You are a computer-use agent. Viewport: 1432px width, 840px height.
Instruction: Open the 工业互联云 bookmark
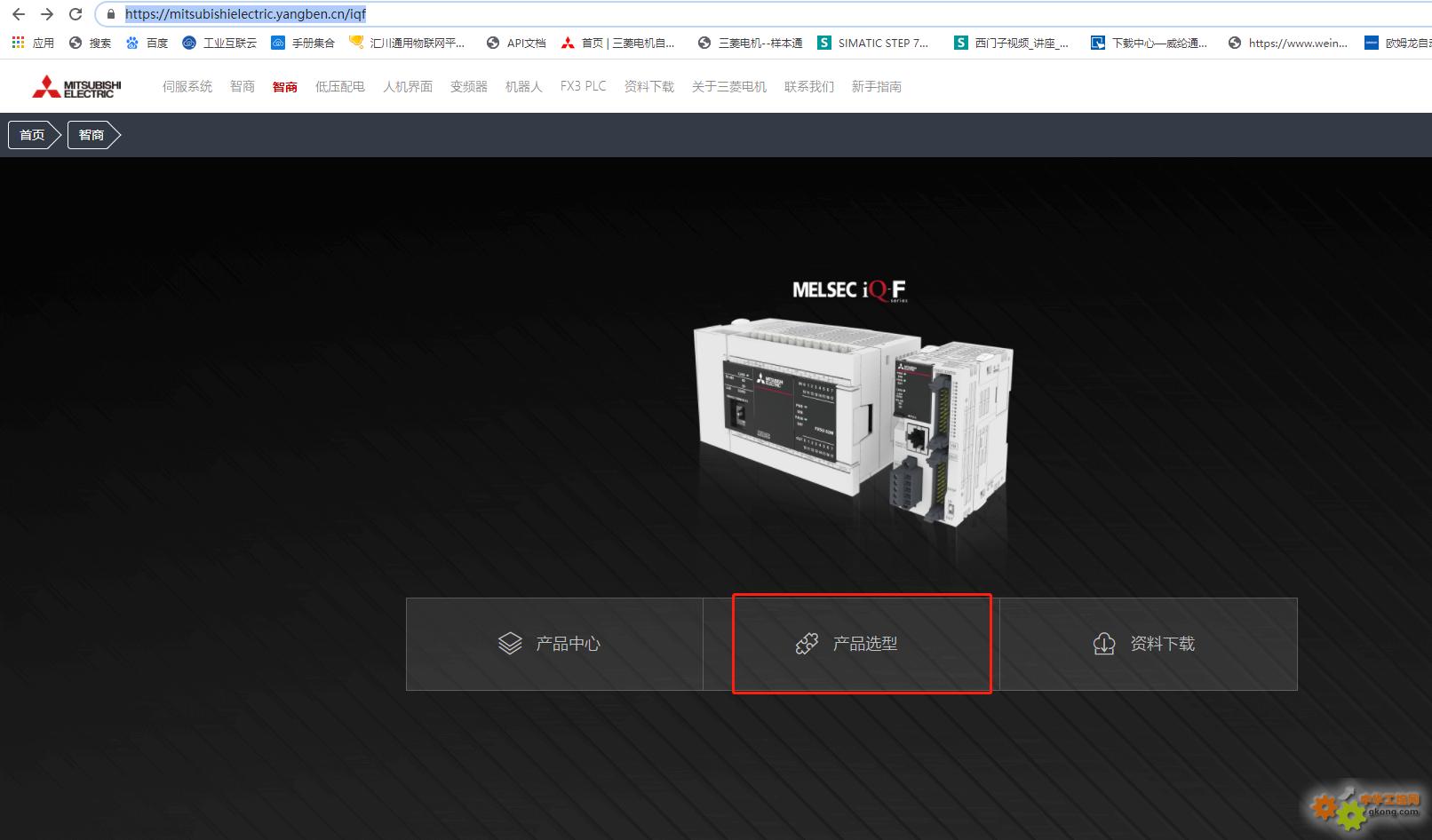[219, 43]
